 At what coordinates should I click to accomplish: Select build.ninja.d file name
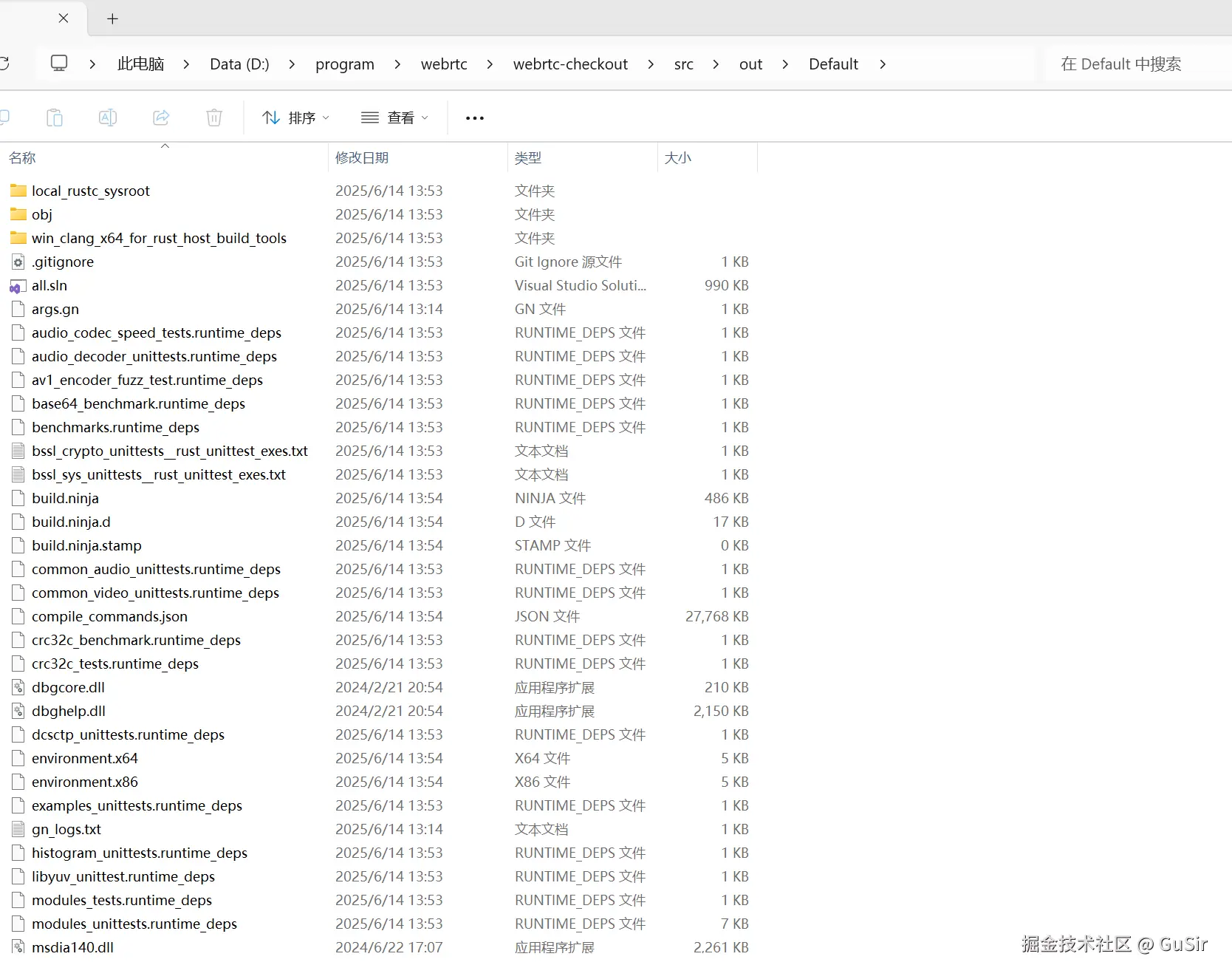click(71, 522)
